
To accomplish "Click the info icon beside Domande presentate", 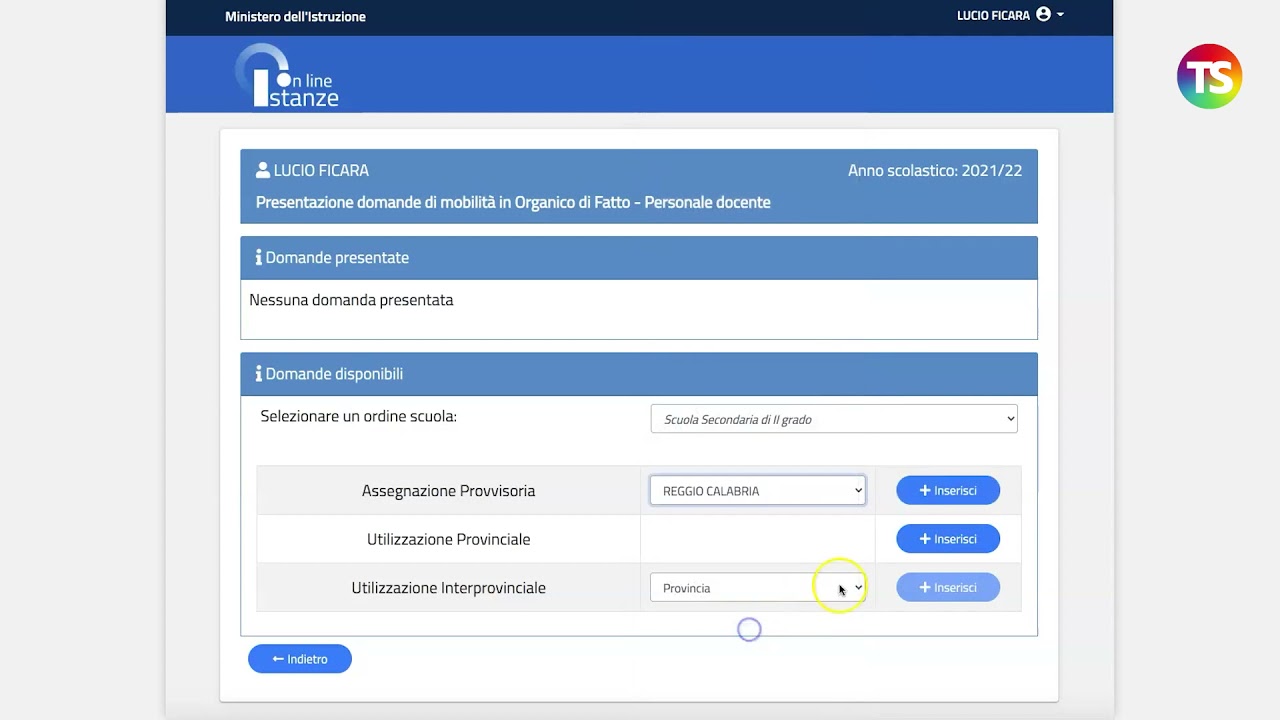I will point(258,258).
